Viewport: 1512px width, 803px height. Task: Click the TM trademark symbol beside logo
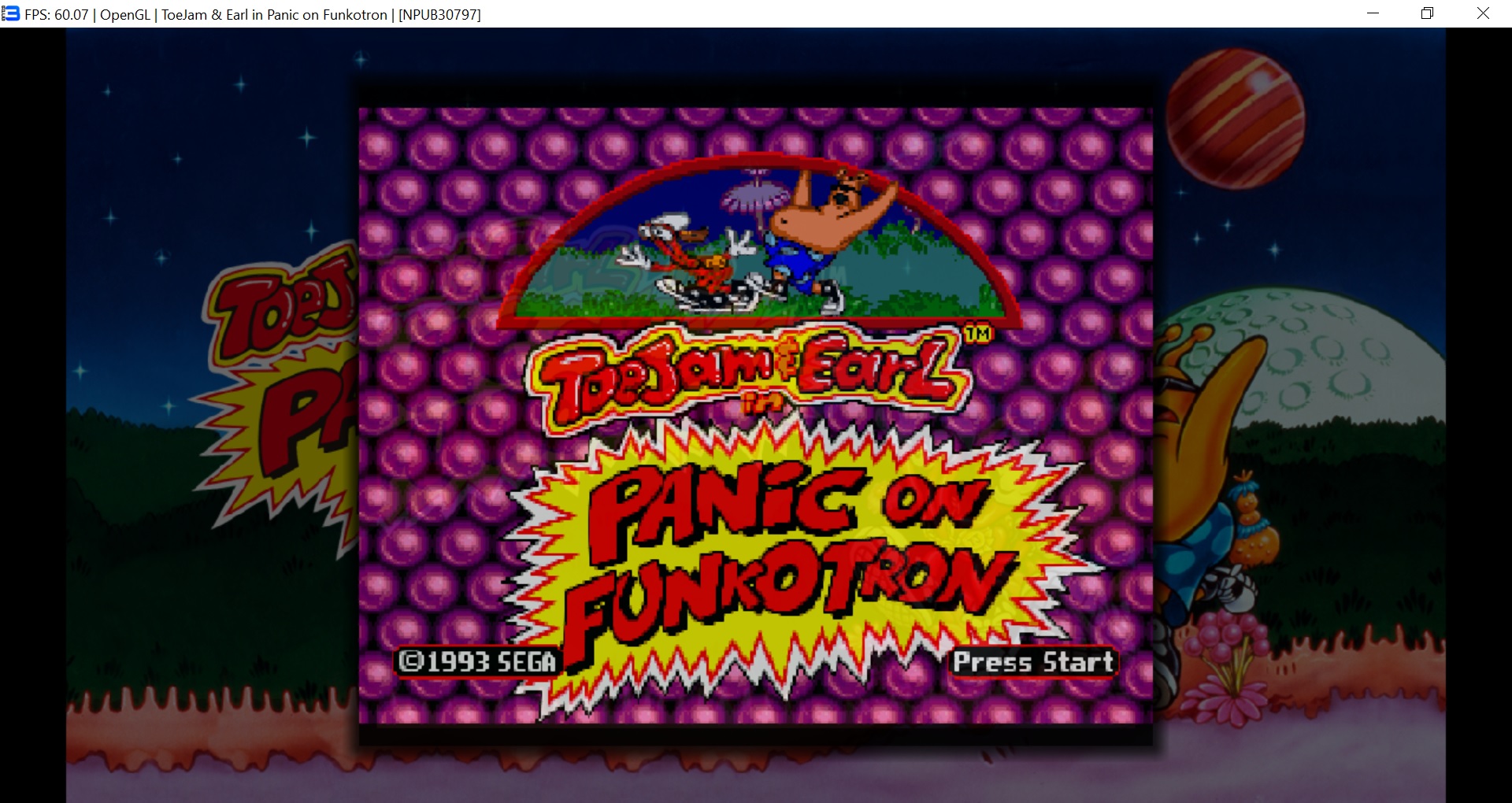[978, 335]
